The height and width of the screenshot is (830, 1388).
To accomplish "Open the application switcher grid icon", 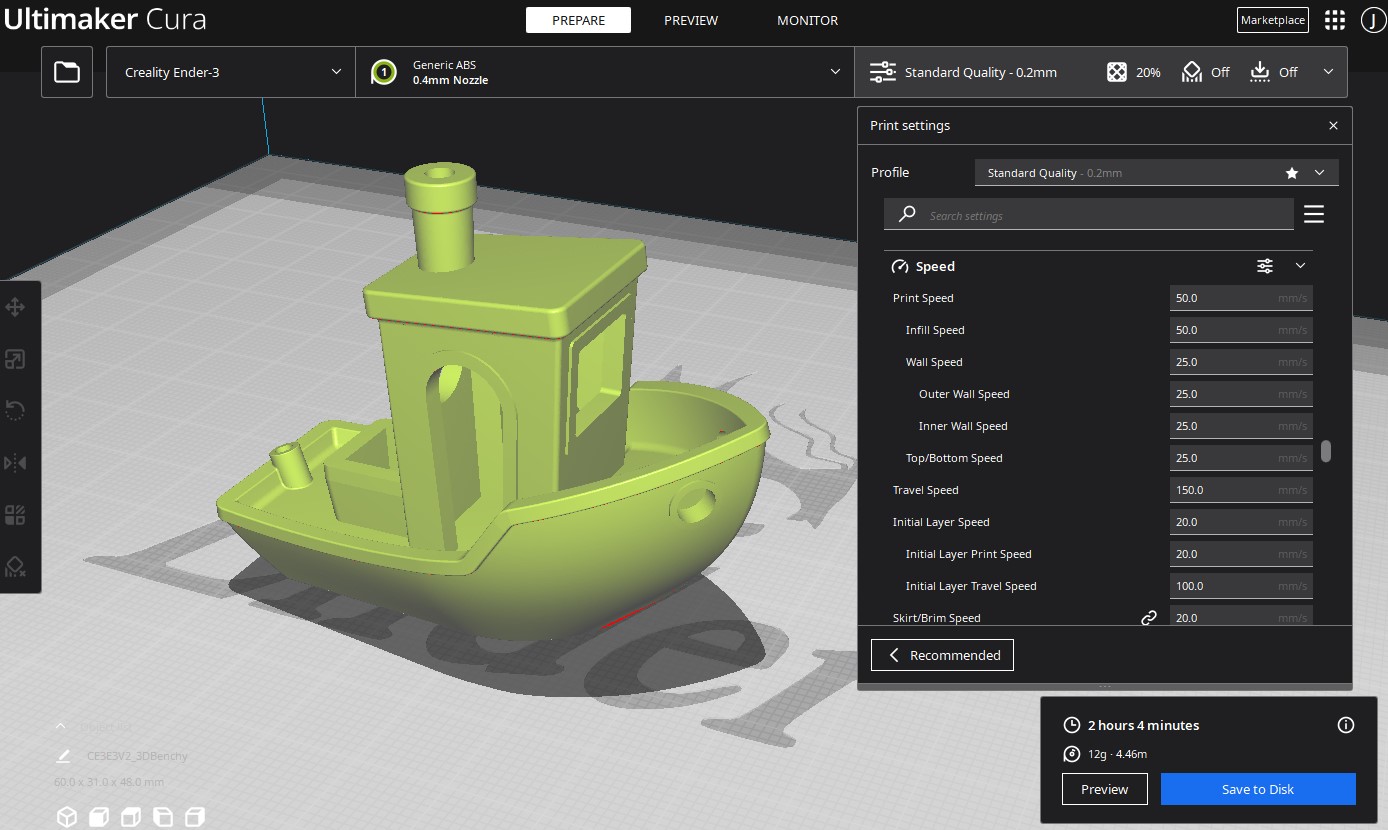I will (1334, 20).
